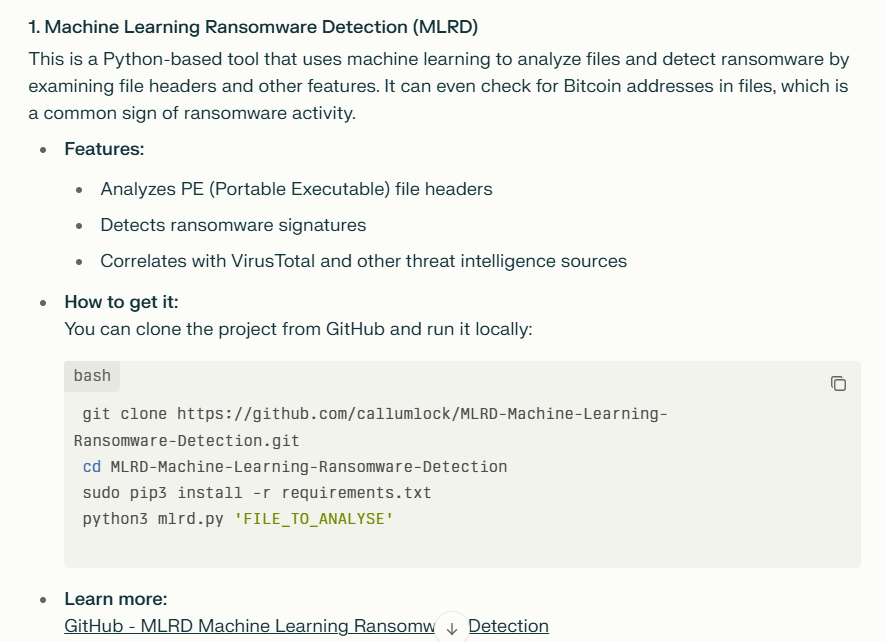The image size is (886, 642).
Task: Click the 'How to get it' label
Action: [121, 302]
